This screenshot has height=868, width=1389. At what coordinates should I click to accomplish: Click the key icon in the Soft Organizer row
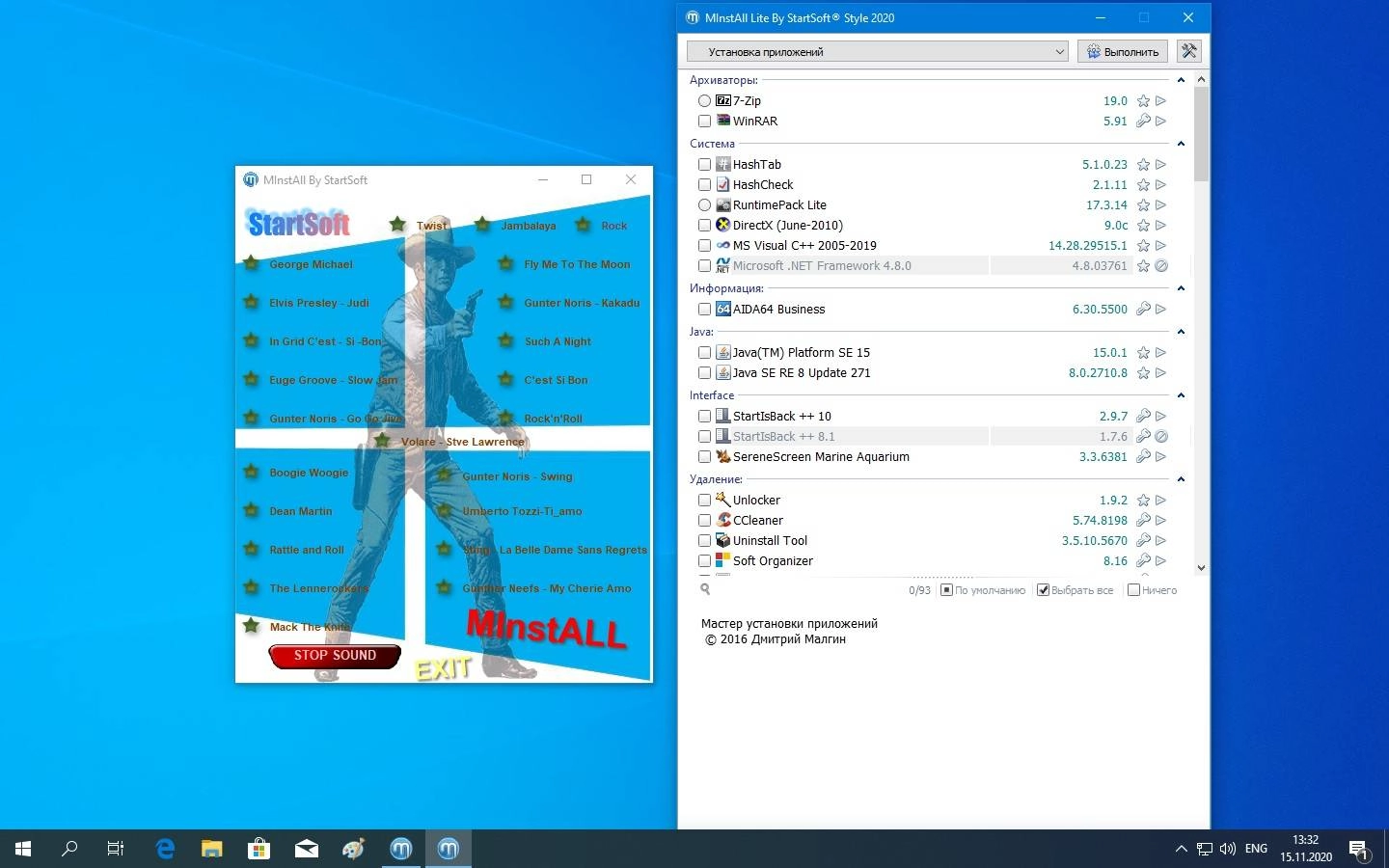pyautogui.click(x=1143, y=560)
